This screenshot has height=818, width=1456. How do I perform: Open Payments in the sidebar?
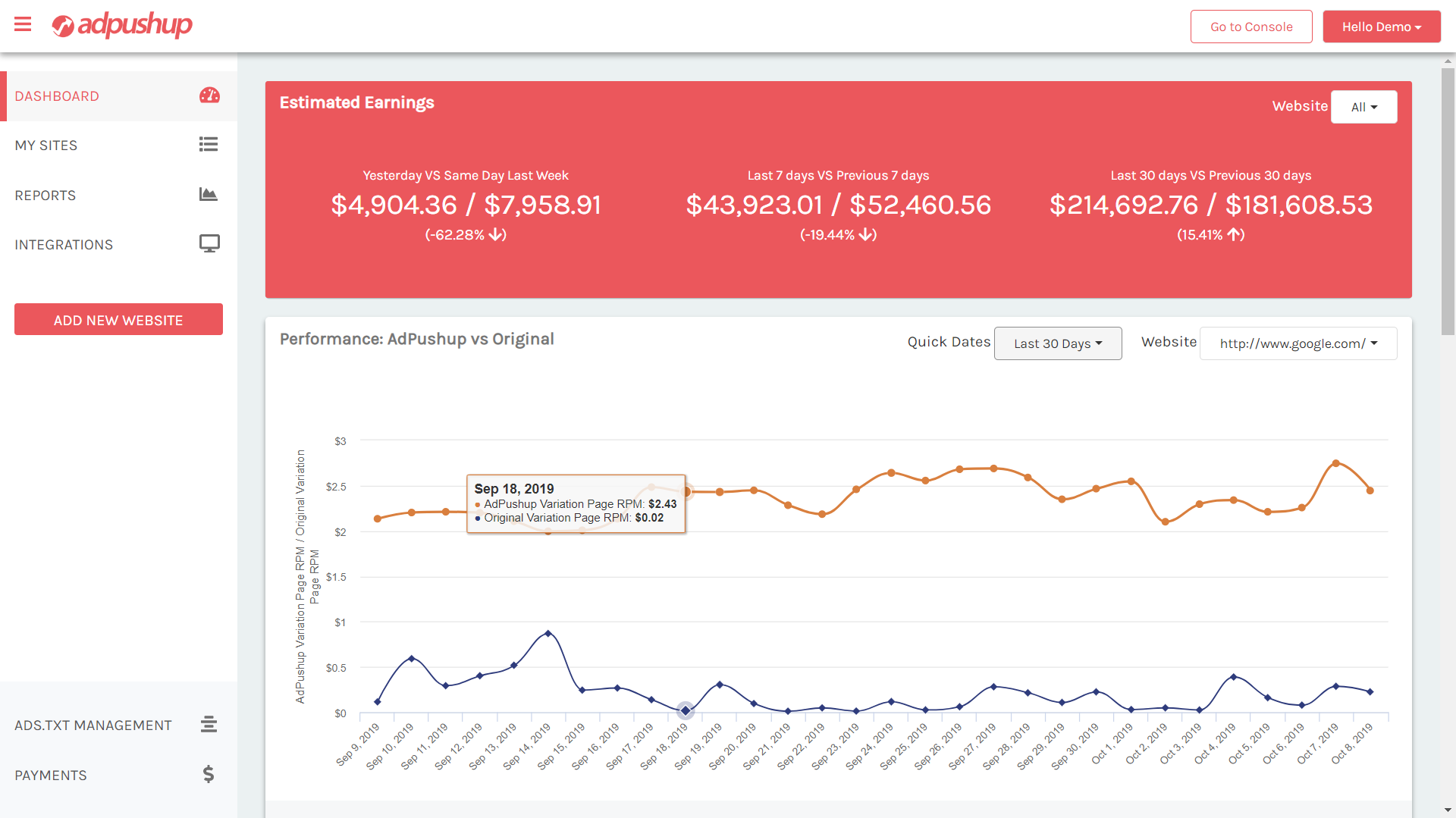pos(118,776)
